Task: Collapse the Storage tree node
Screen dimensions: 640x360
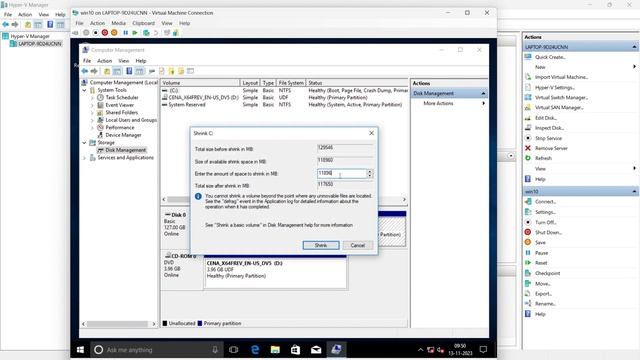Action: pos(84,142)
